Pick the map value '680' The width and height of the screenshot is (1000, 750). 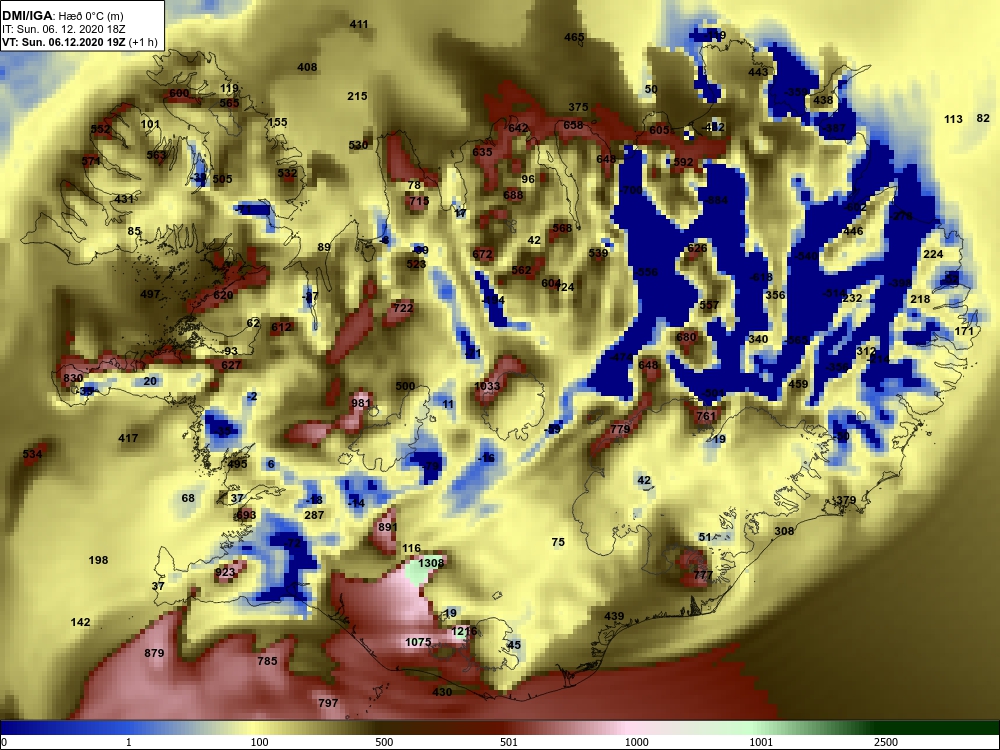(x=686, y=337)
